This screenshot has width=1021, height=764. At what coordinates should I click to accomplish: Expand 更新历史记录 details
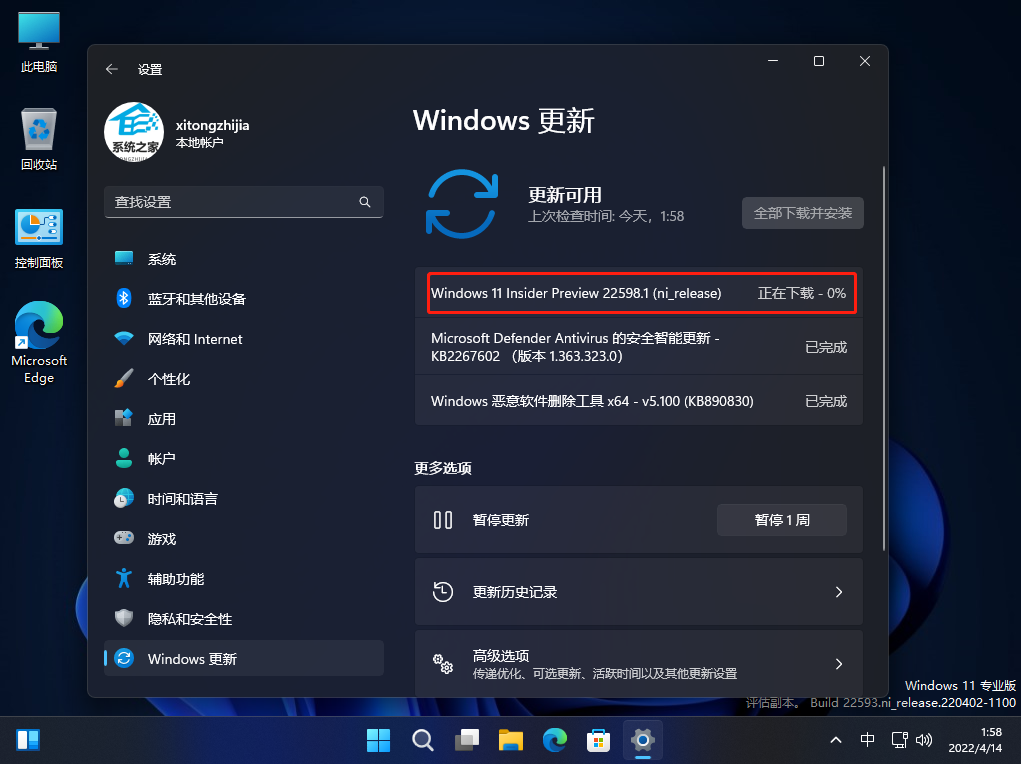839,591
